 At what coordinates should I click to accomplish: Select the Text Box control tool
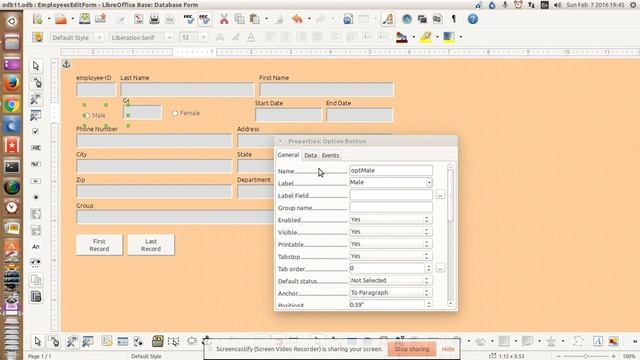[x=36, y=148]
